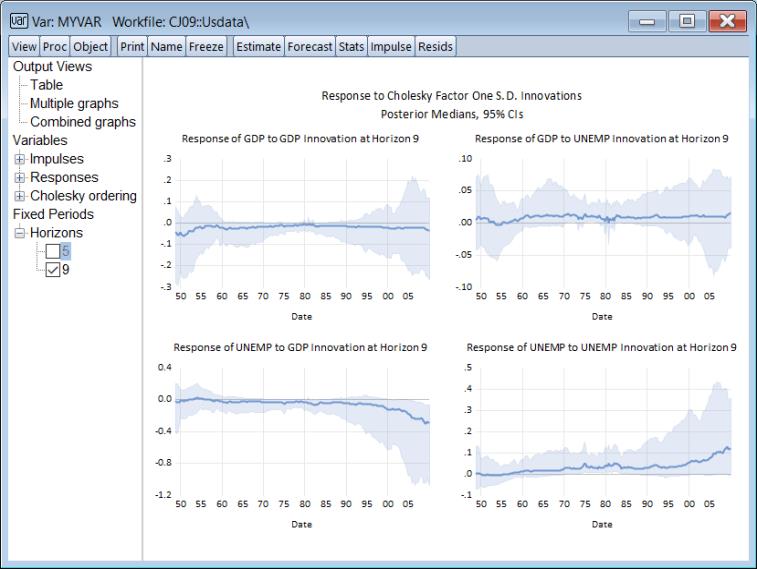Viewport: 757px width, 569px height.
Task: Click the Resids toolbar button
Action: 435,47
